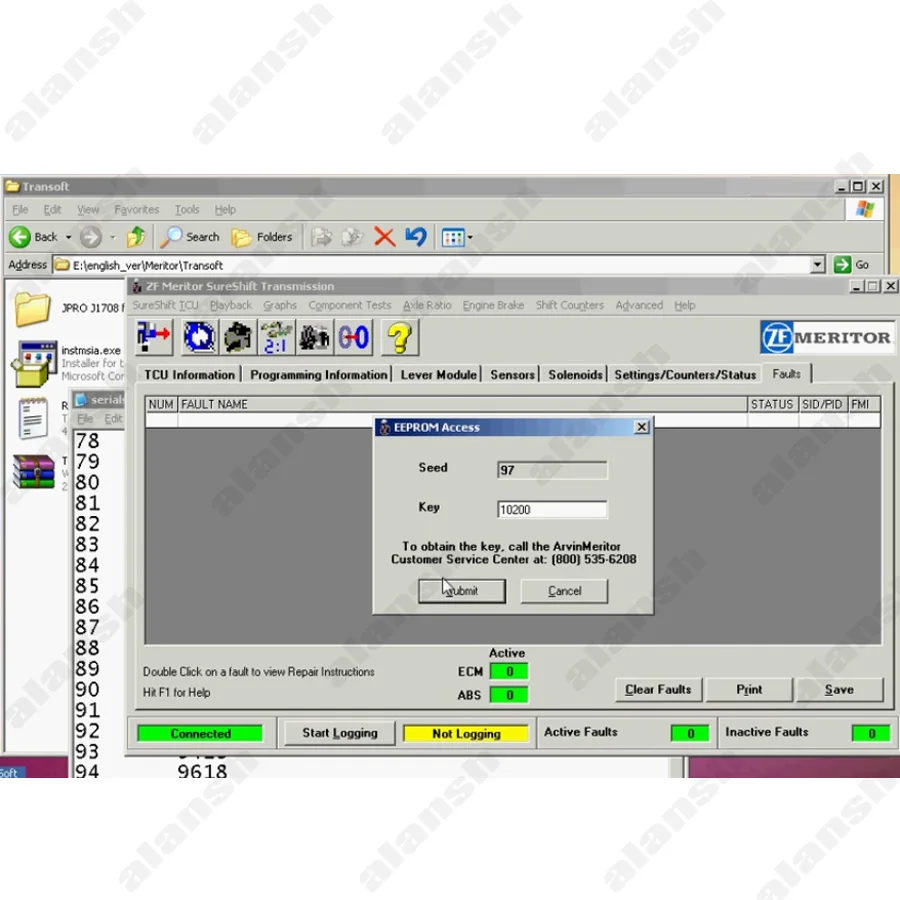Click the yellow Not Logging indicator
Viewport: 900px width, 900px height.
(466, 734)
